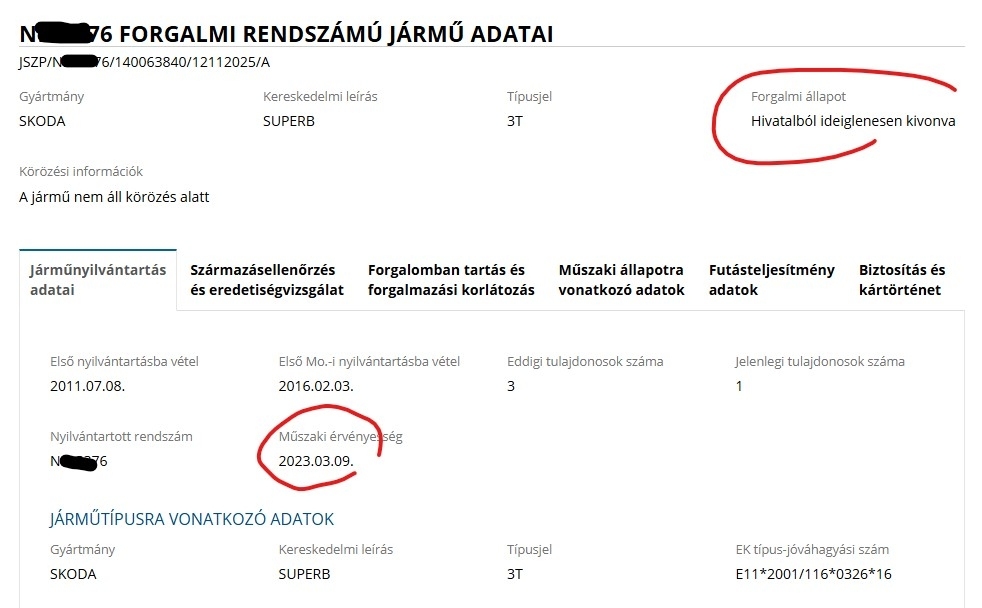Show the Futásteljesítmény adatok tab

click(x=771, y=279)
